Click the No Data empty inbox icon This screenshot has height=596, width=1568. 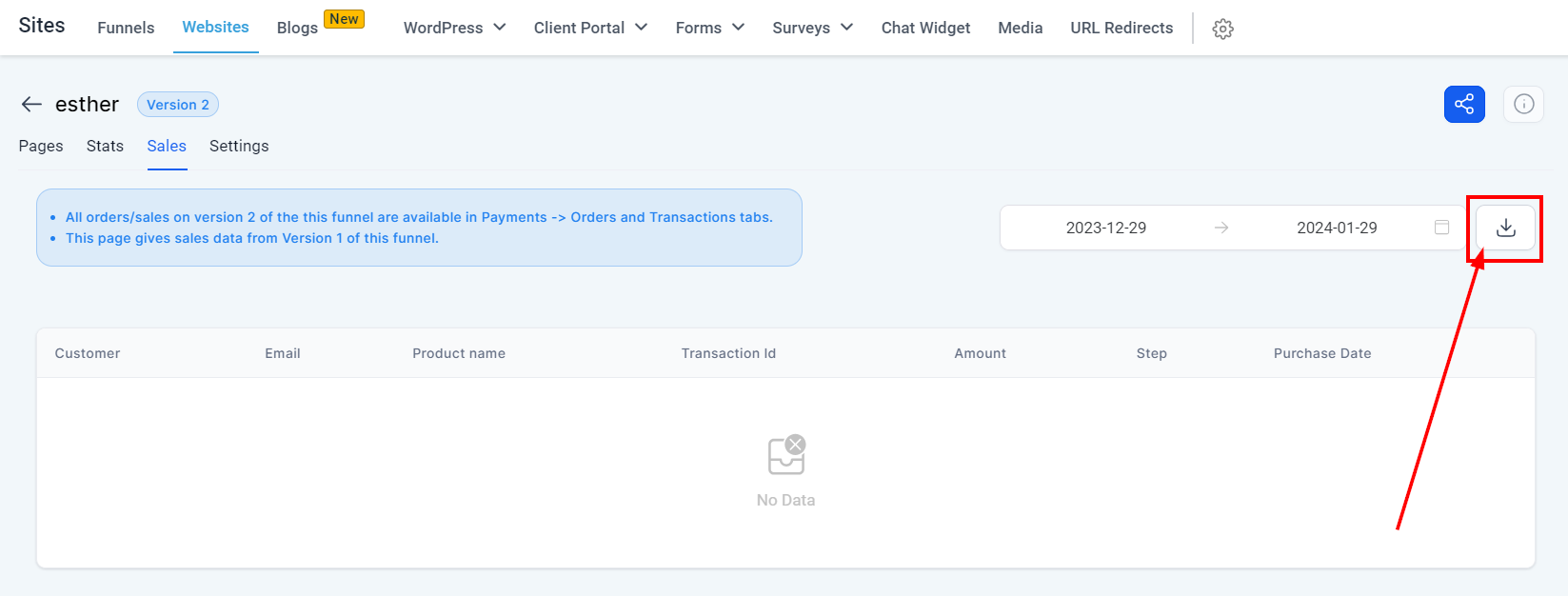coord(786,455)
